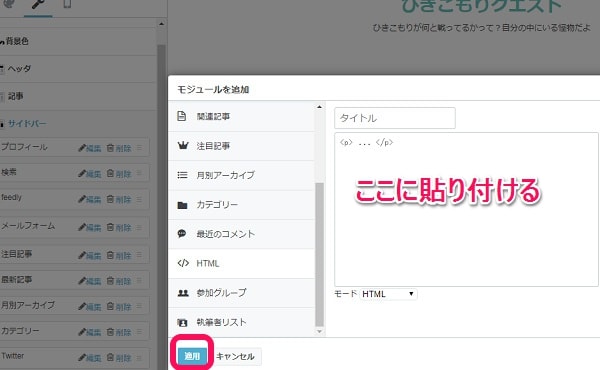Edit the 最新記事 sidebar module

(x=90, y=281)
